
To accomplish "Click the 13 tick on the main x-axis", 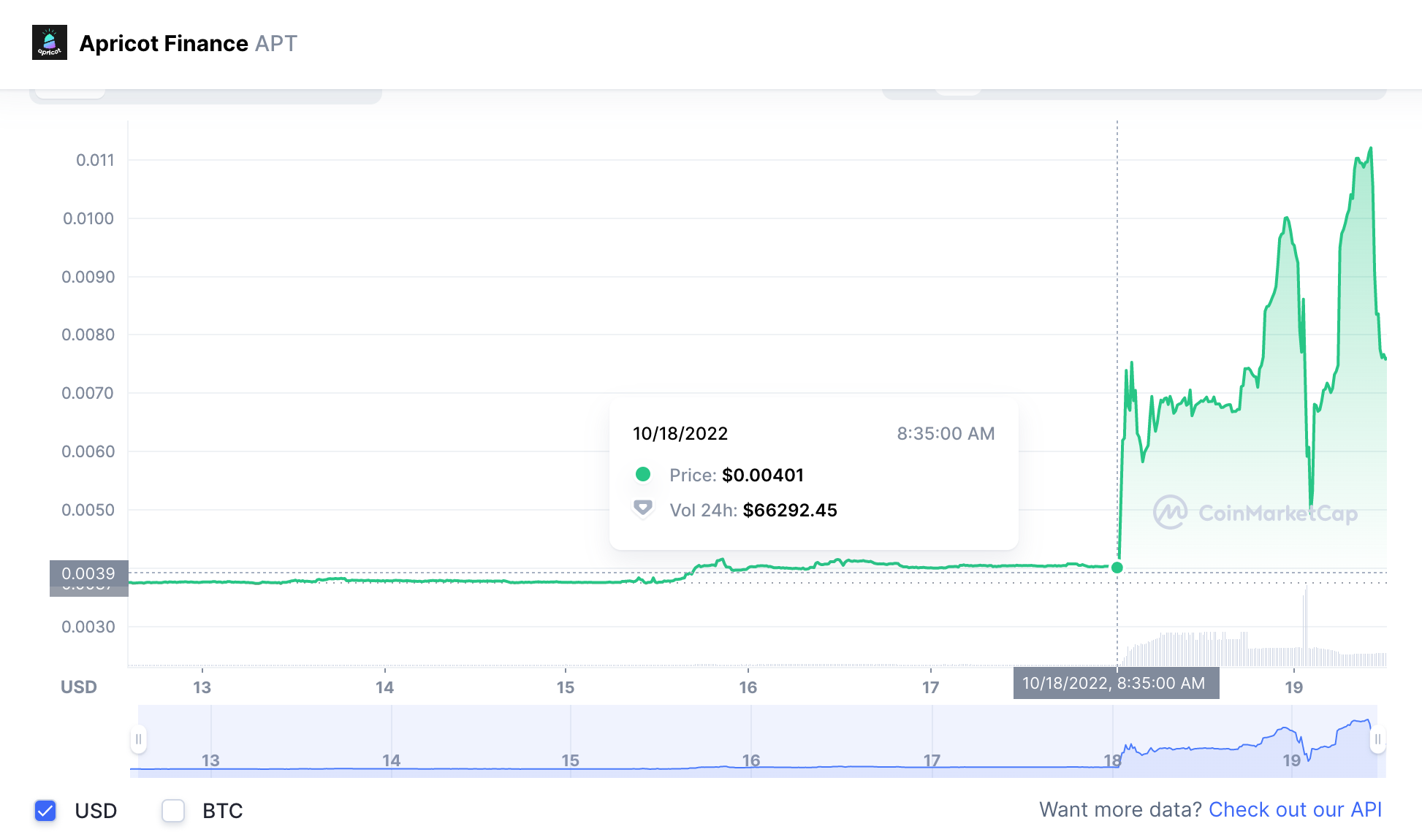I will [x=202, y=687].
